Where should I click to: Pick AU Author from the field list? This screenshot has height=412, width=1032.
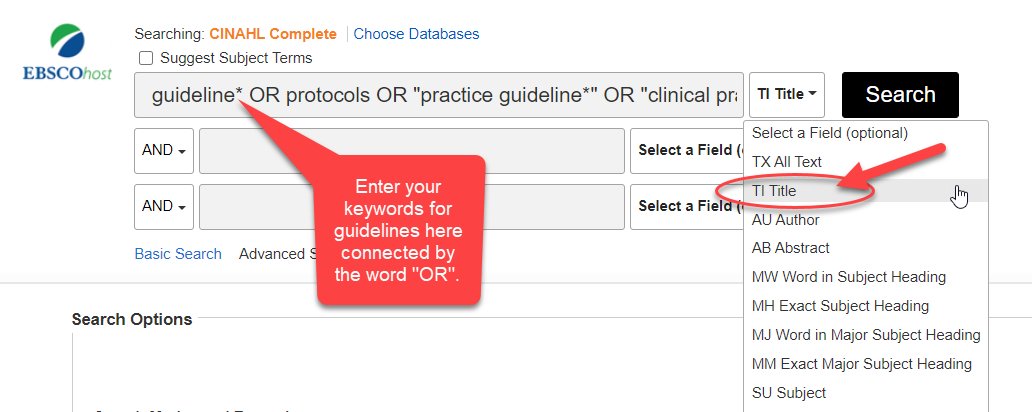[x=785, y=220]
